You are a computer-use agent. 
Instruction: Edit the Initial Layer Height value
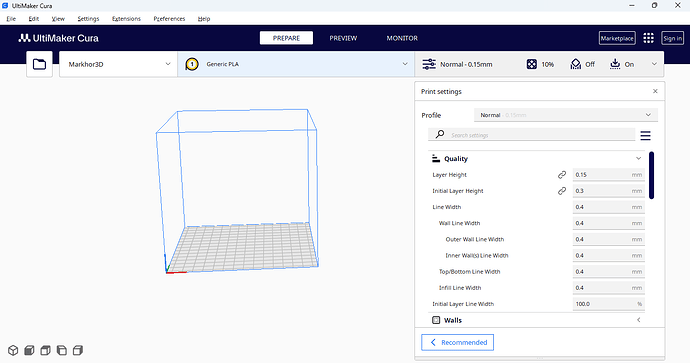click(609, 191)
